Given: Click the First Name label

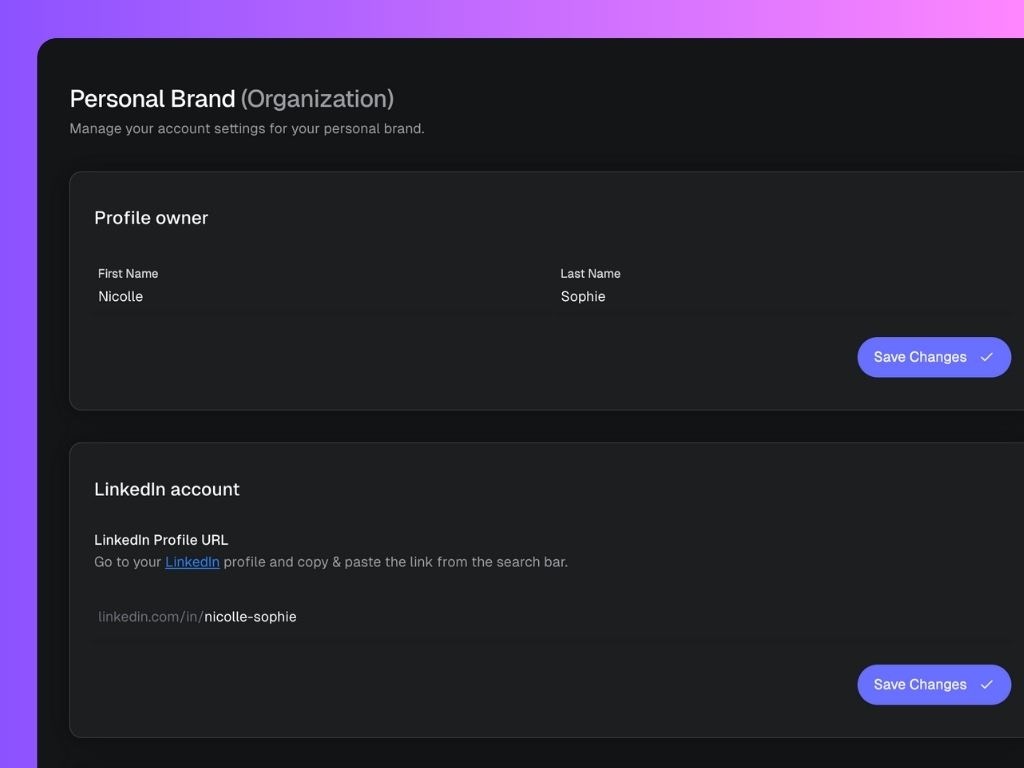Looking at the screenshot, I should pyautogui.click(x=128, y=274).
